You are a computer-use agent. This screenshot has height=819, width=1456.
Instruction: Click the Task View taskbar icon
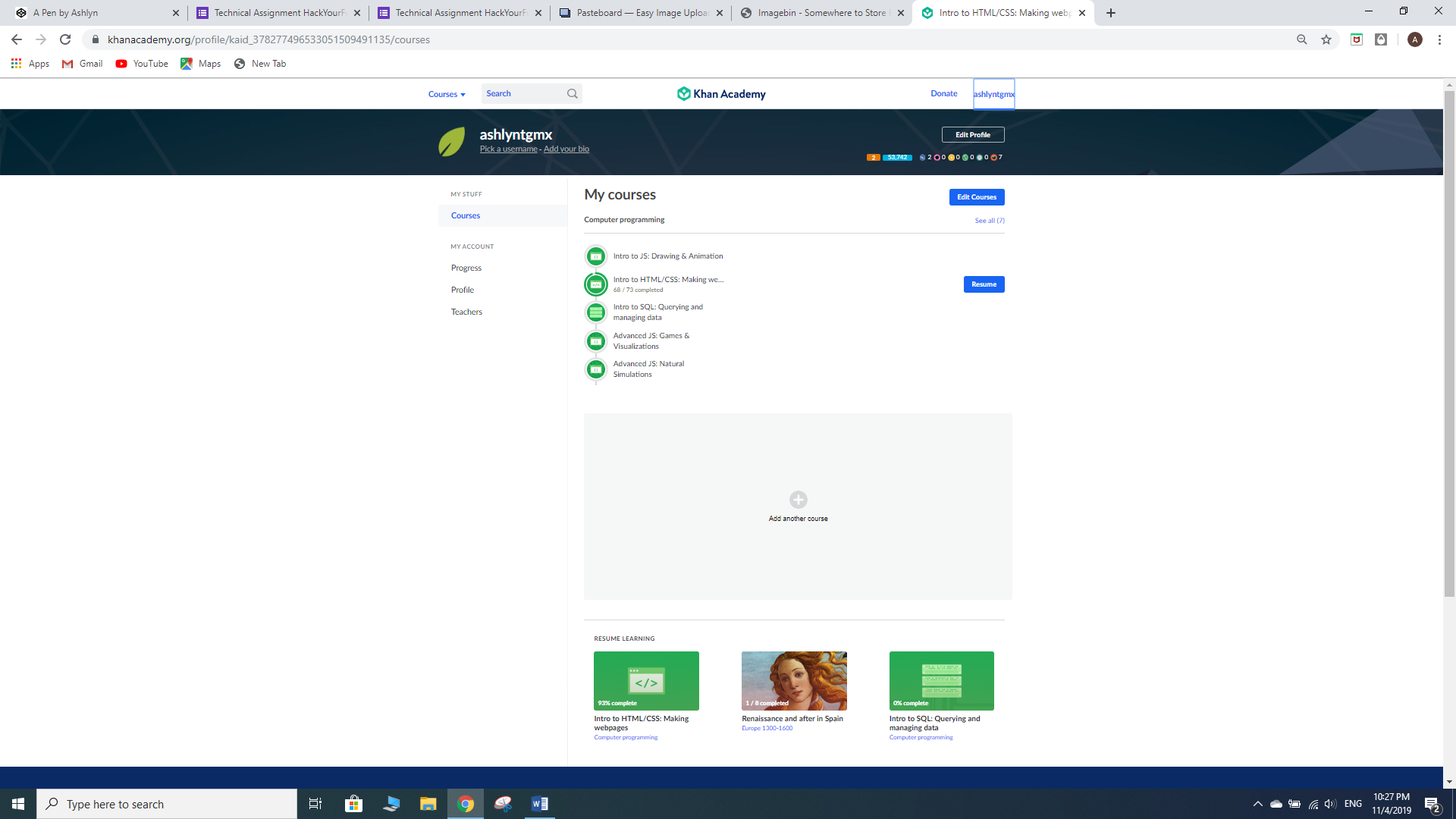tap(315, 804)
